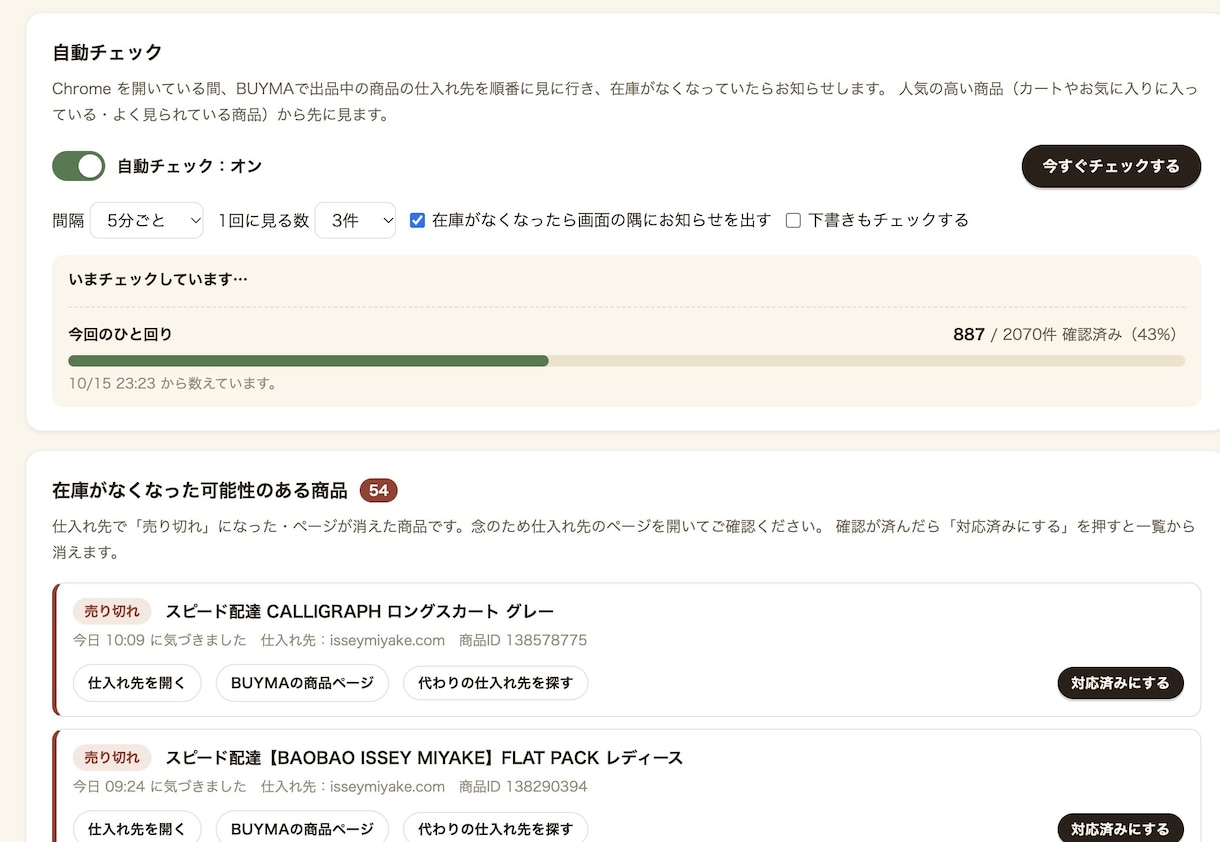The image size is (1220, 842).
Task: Click the 今すぐチェックする button
Action: point(1111,166)
